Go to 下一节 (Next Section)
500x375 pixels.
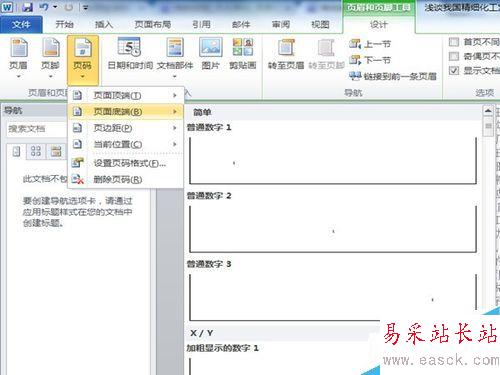[x=370, y=60]
